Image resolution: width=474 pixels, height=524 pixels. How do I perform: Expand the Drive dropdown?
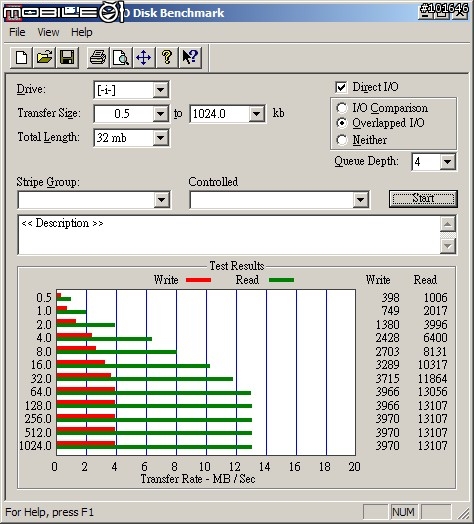point(160,90)
